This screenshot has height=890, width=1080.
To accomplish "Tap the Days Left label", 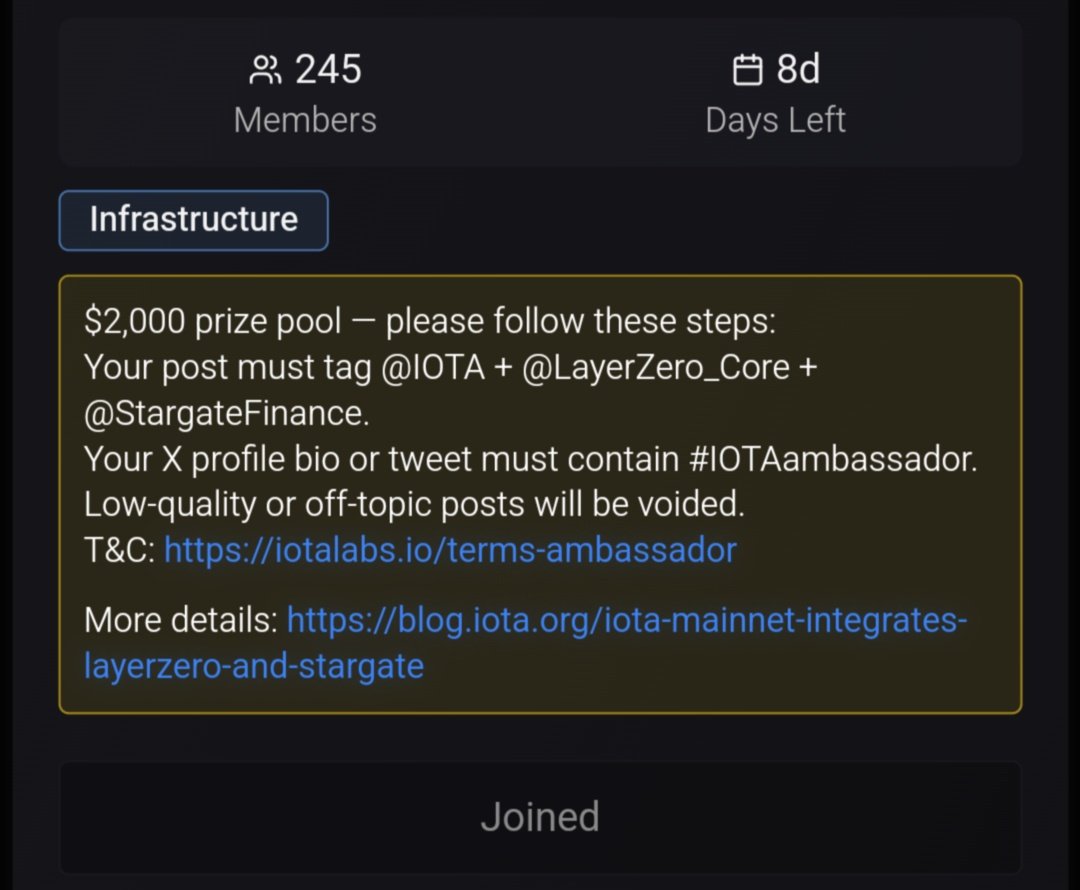I will pos(775,120).
